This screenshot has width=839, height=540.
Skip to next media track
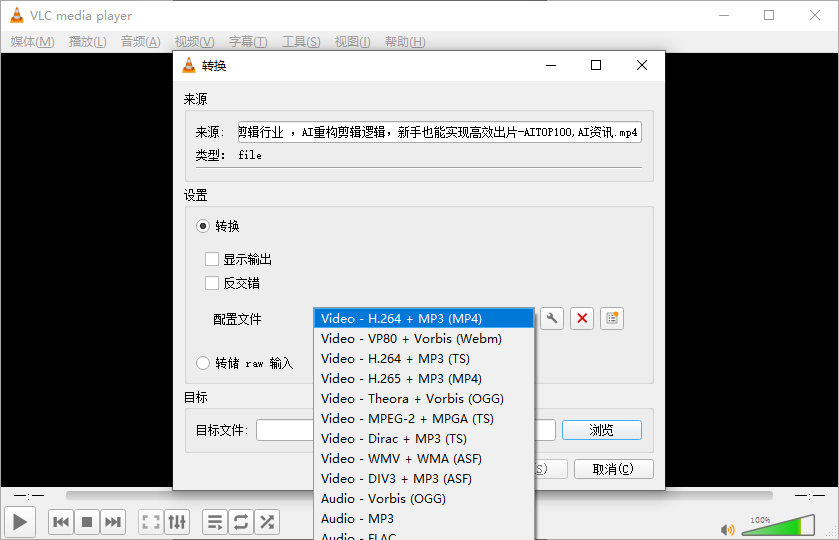coord(112,522)
